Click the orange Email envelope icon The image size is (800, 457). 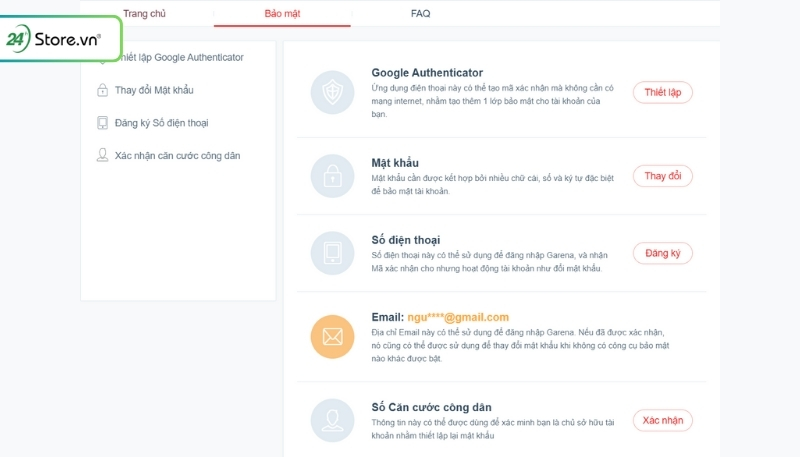[x=330, y=335]
